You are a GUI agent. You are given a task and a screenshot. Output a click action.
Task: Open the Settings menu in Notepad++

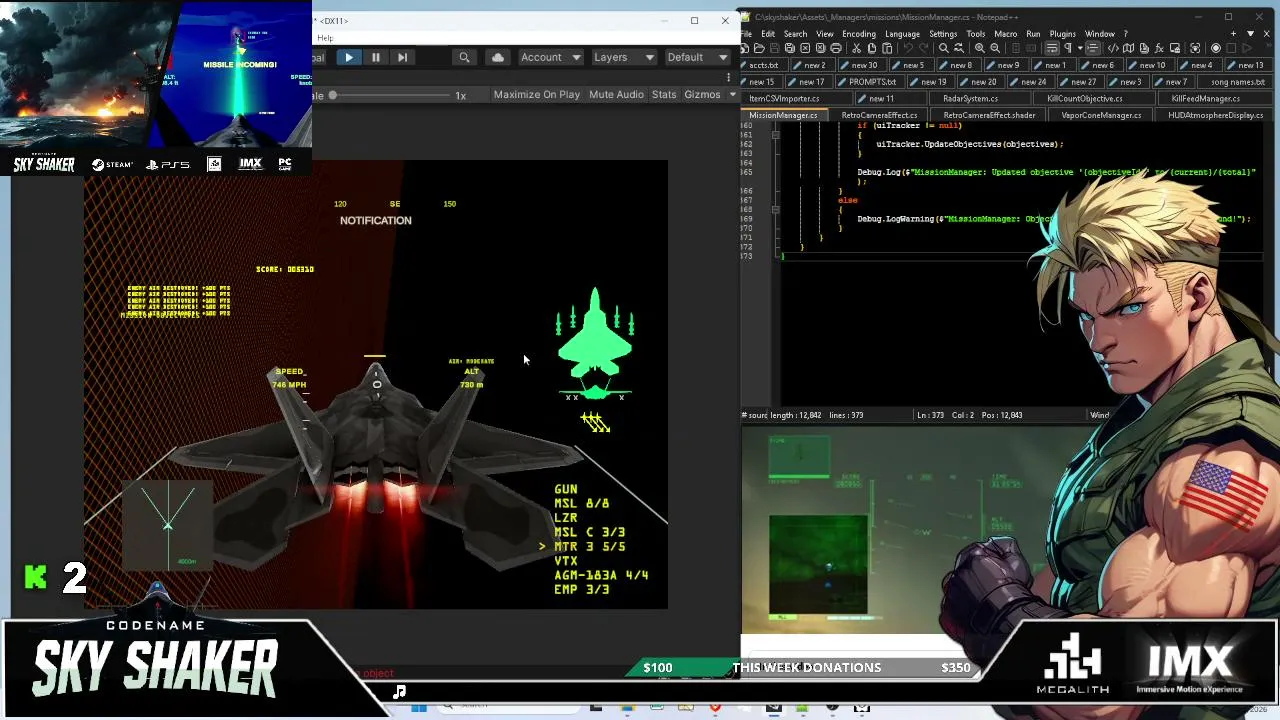click(x=943, y=34)
